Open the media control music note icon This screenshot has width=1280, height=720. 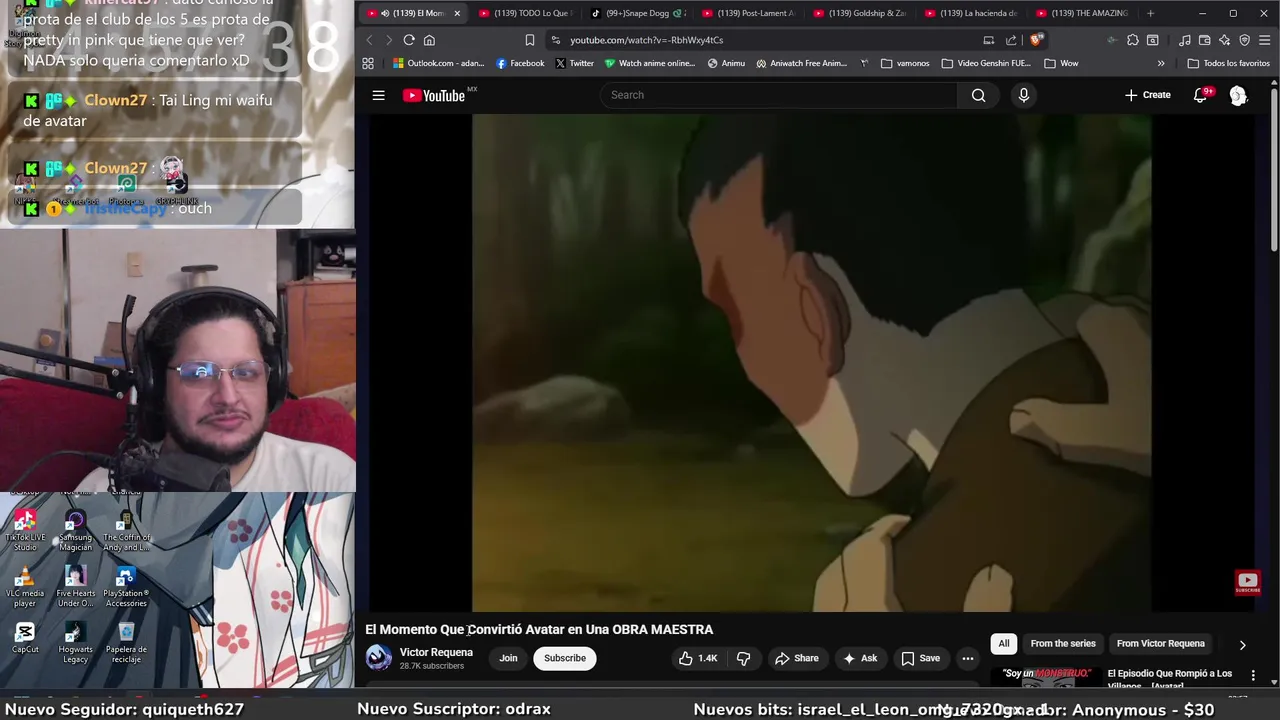click(x=1185, y=40)
